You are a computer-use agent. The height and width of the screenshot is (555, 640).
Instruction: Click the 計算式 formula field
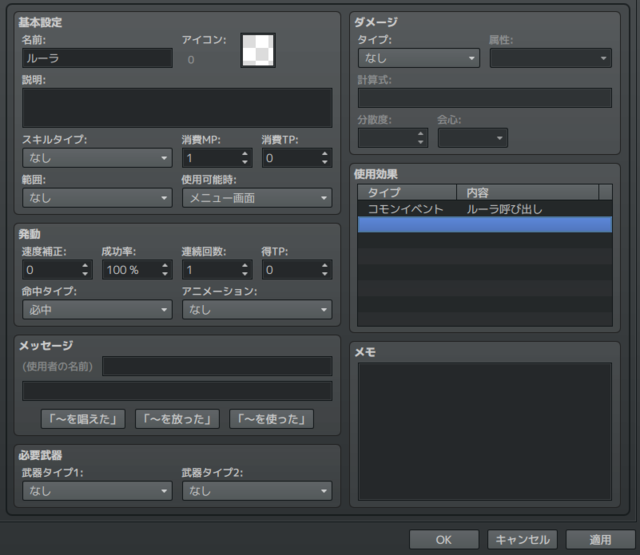[485, 98]
